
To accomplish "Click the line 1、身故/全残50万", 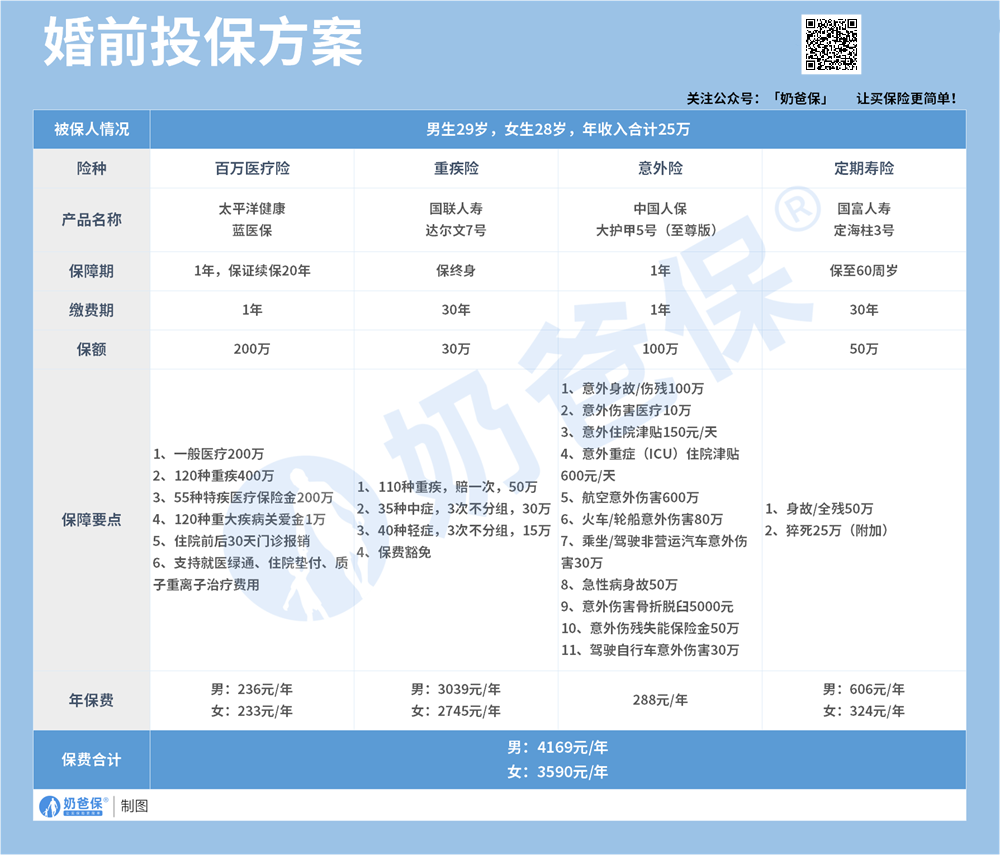I will coord(820,509).
